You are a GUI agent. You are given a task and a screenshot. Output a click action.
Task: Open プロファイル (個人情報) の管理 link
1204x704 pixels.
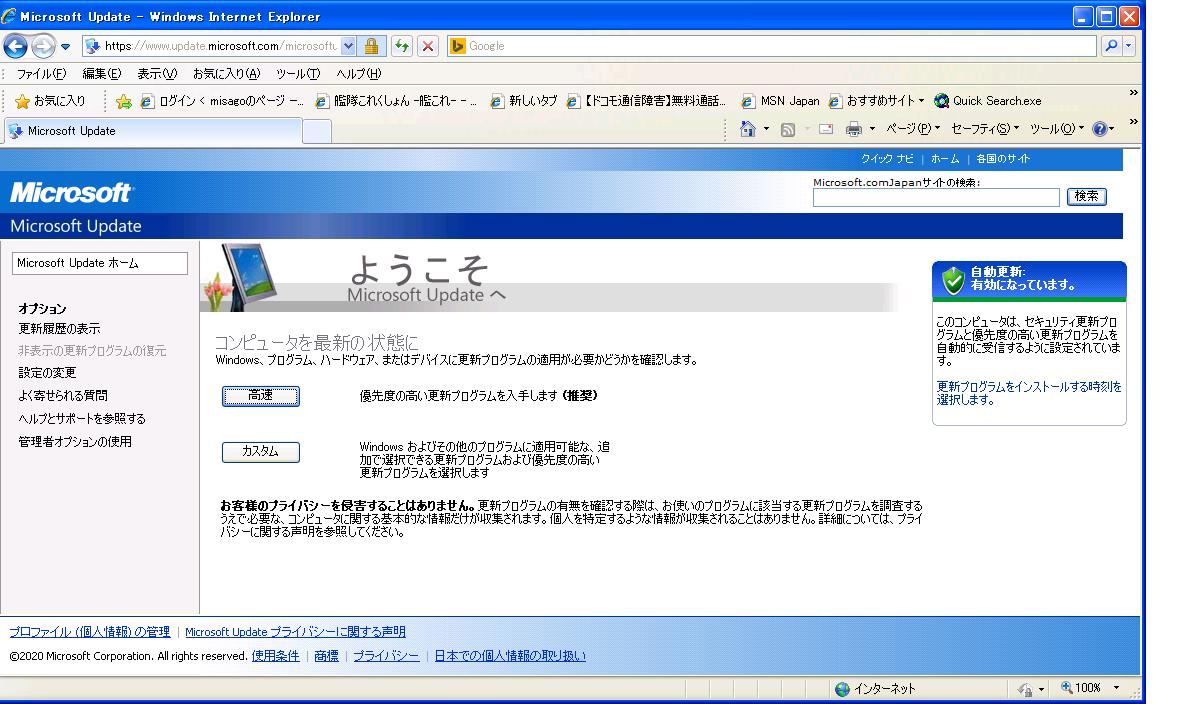click(89, 632)
